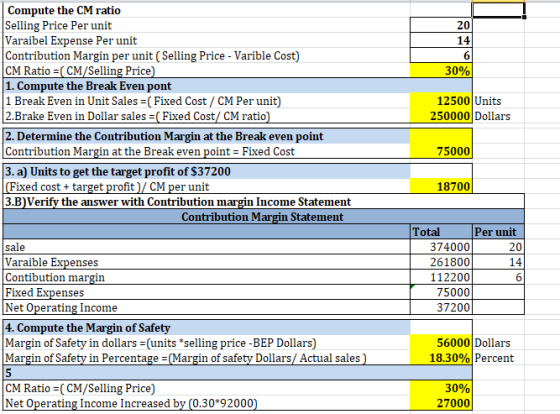Select the 250000 break even dollars cell

pos(441,116)
